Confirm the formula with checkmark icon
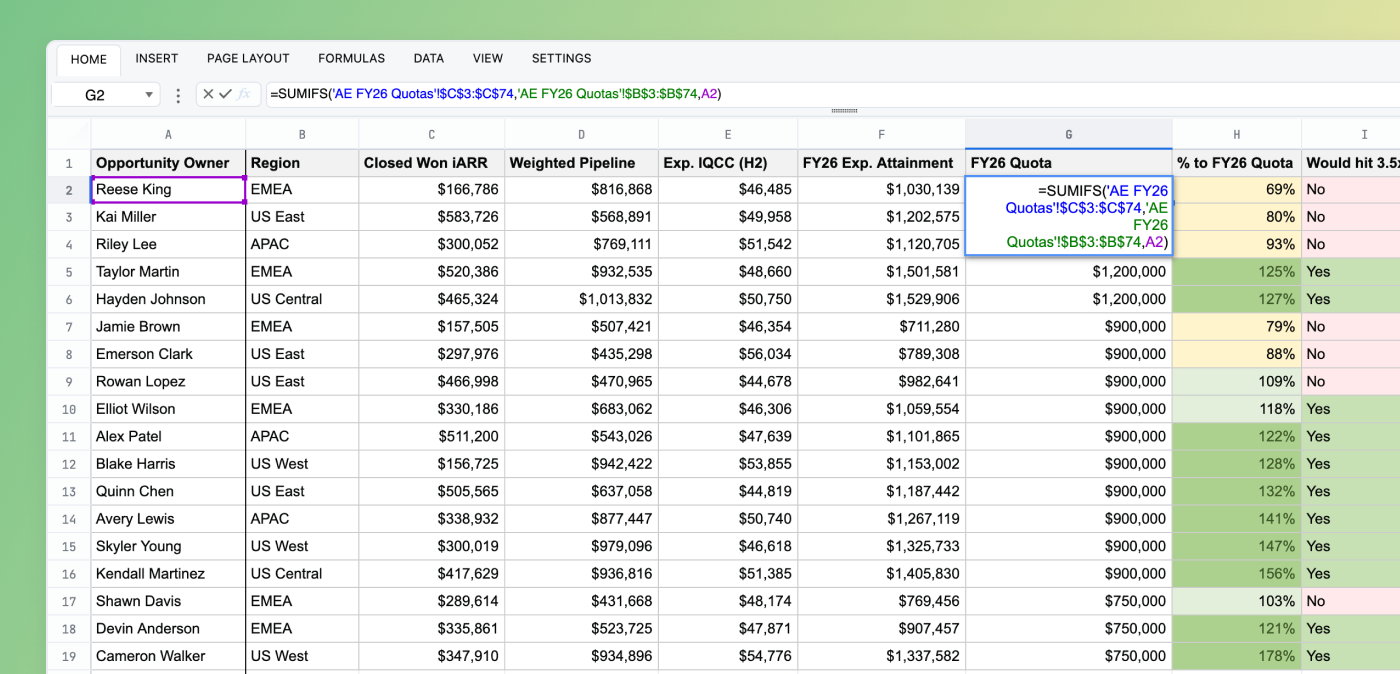This screenshot has height=674, width=1400. tap(225, 94)
